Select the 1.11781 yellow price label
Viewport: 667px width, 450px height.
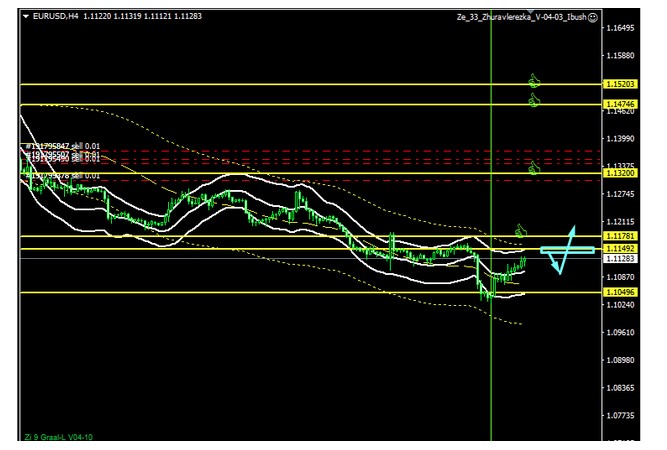pos(620,236)
